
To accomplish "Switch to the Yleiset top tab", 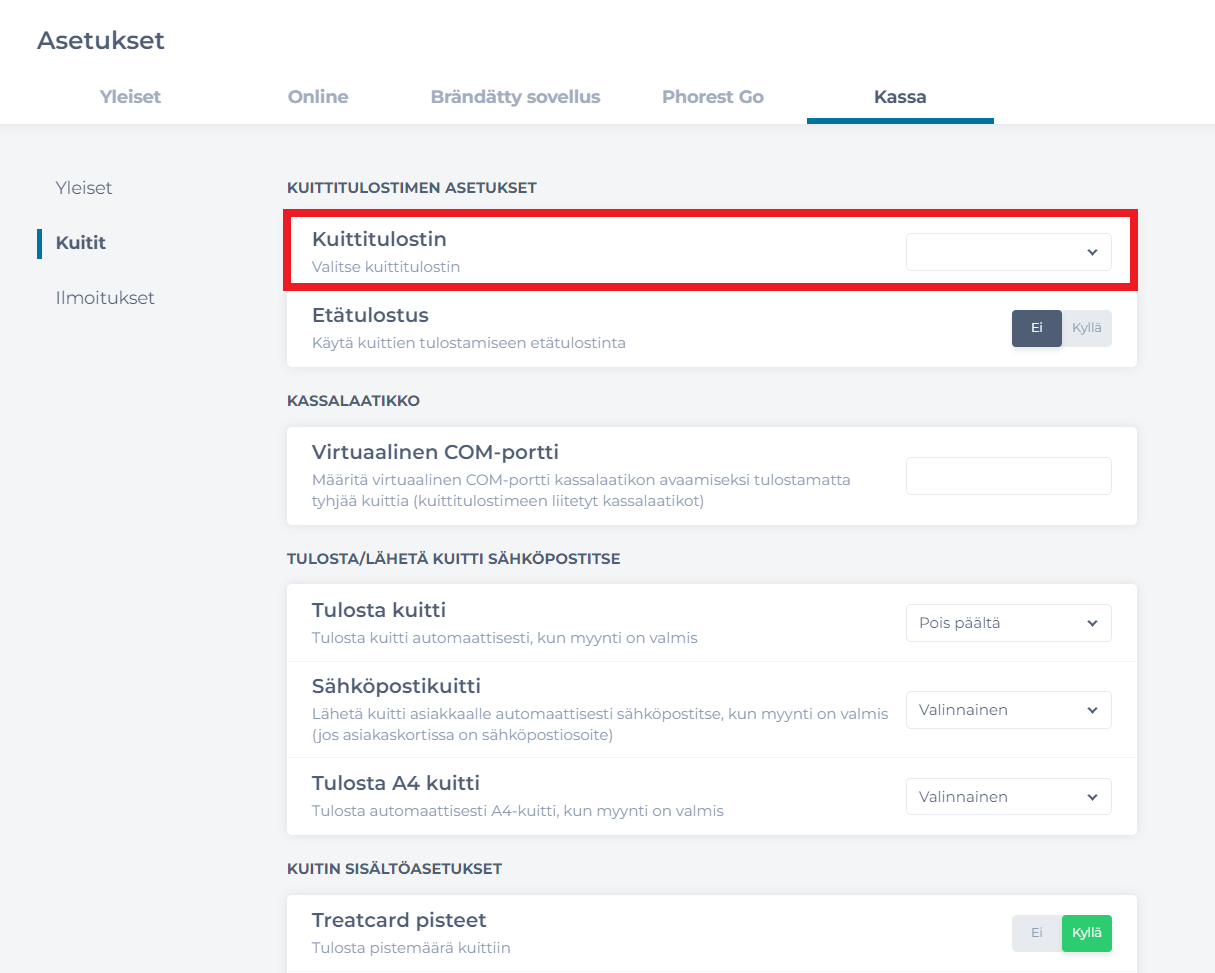I will (x=130, y=97).
